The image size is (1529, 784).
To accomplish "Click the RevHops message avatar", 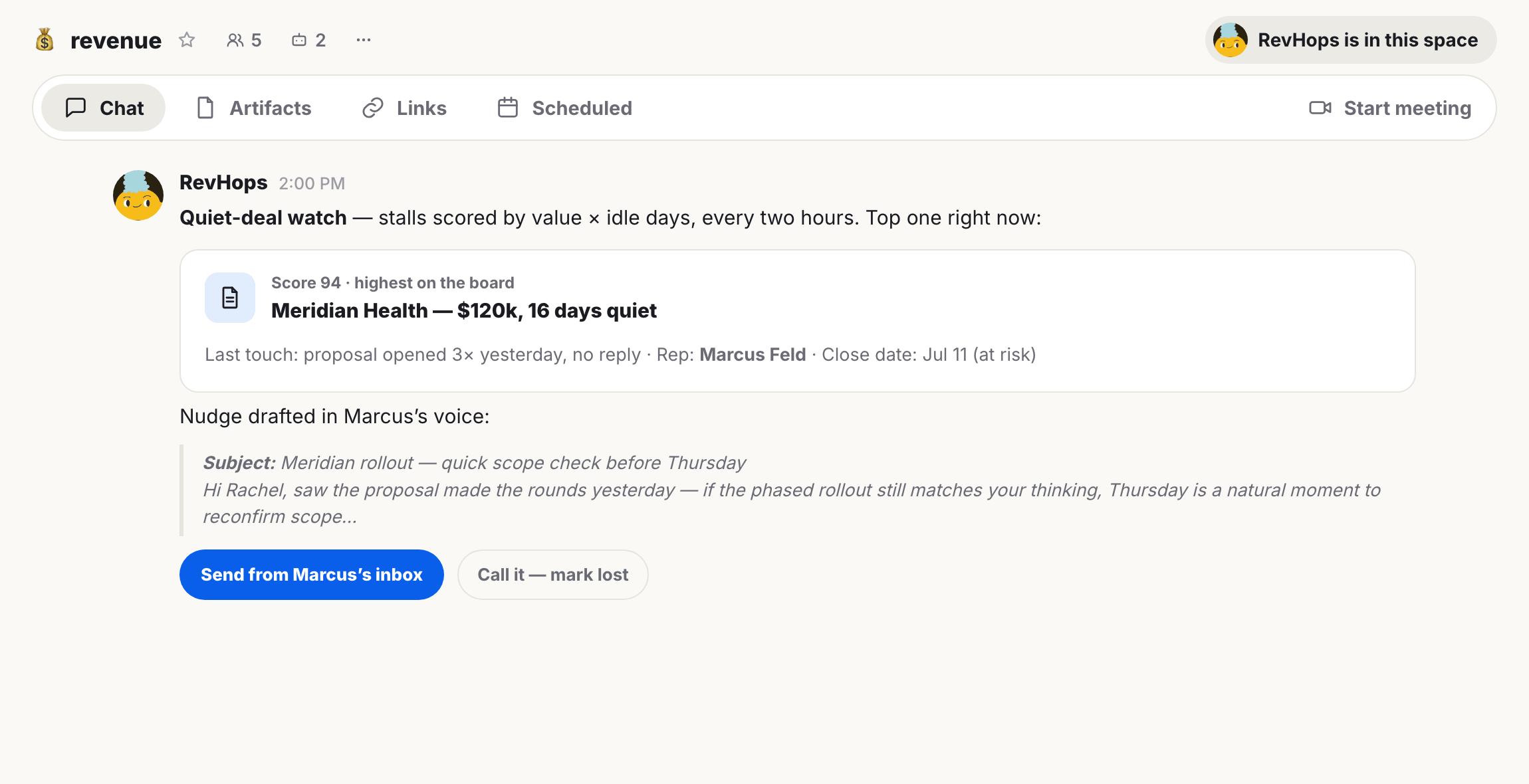I will tap(138, 195).
